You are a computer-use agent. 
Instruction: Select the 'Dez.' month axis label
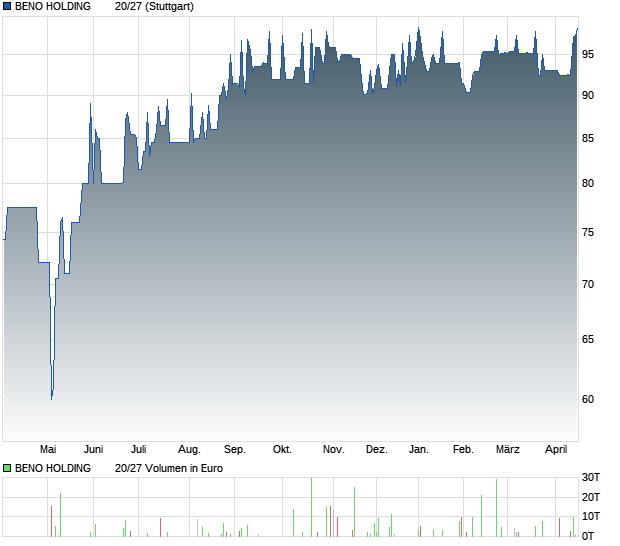[x=377, y=449]
